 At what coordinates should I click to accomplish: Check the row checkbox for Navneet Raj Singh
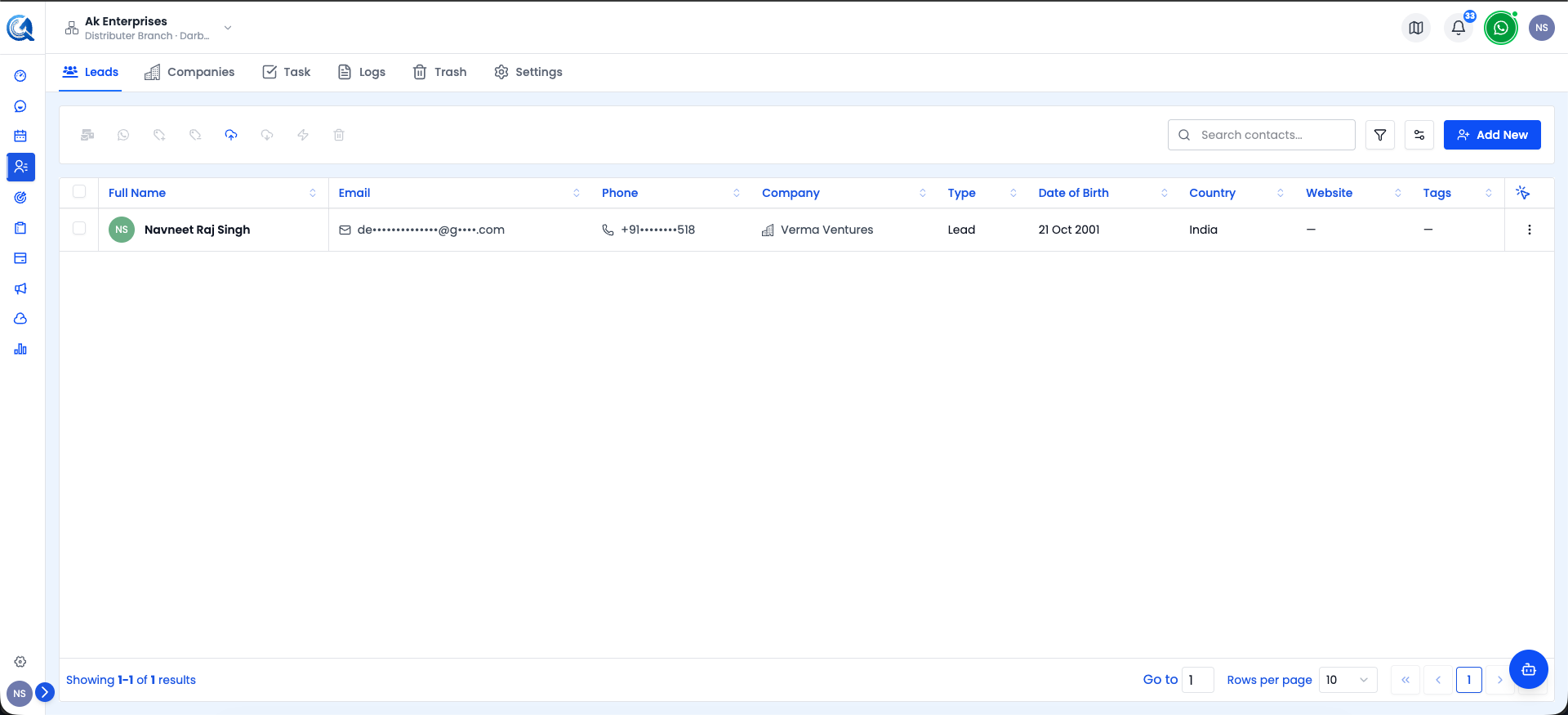(x=79, y=229)
